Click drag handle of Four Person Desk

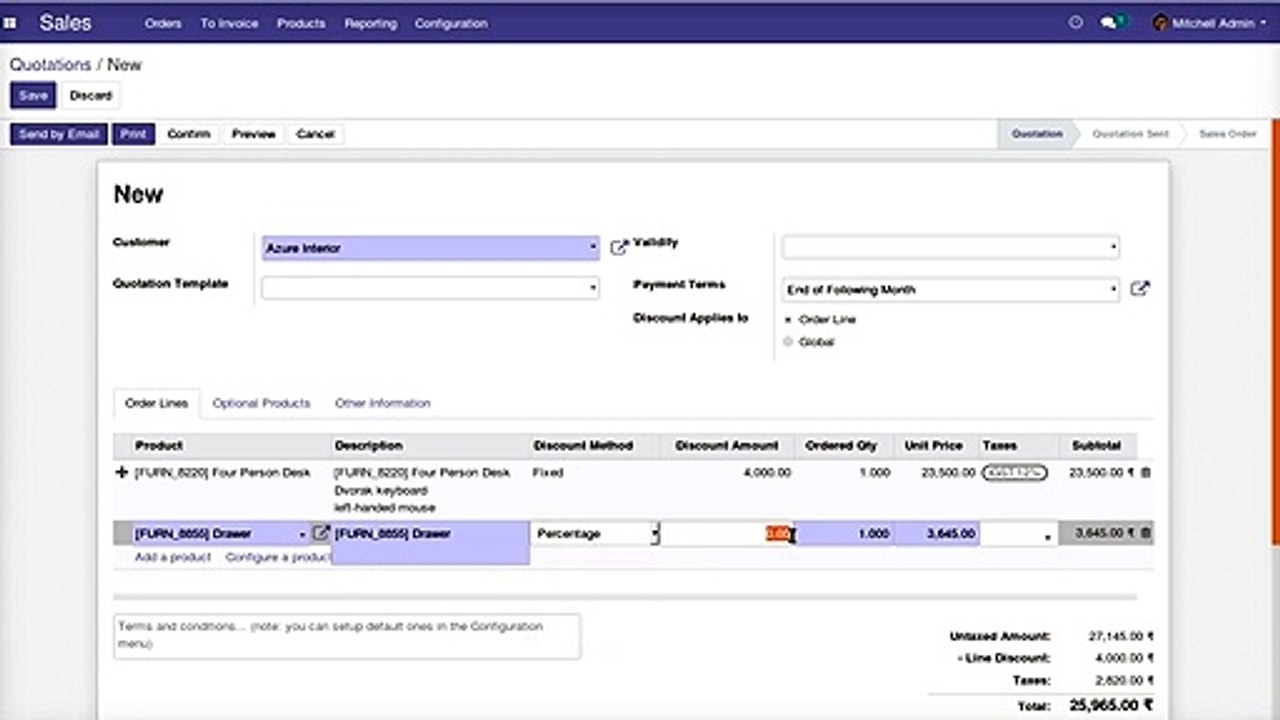tap(122, 473)
